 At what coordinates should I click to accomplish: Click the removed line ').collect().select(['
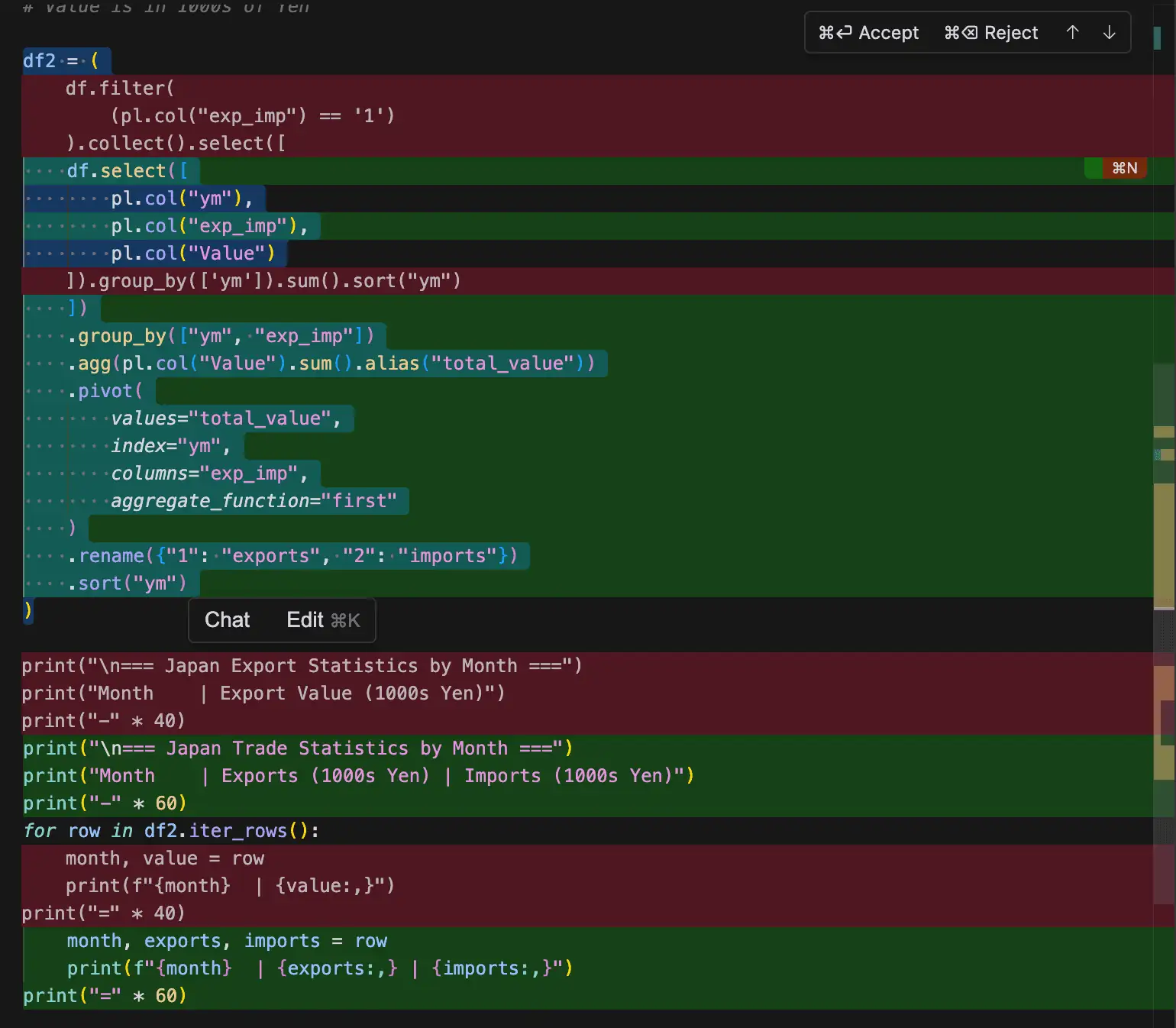176,144
